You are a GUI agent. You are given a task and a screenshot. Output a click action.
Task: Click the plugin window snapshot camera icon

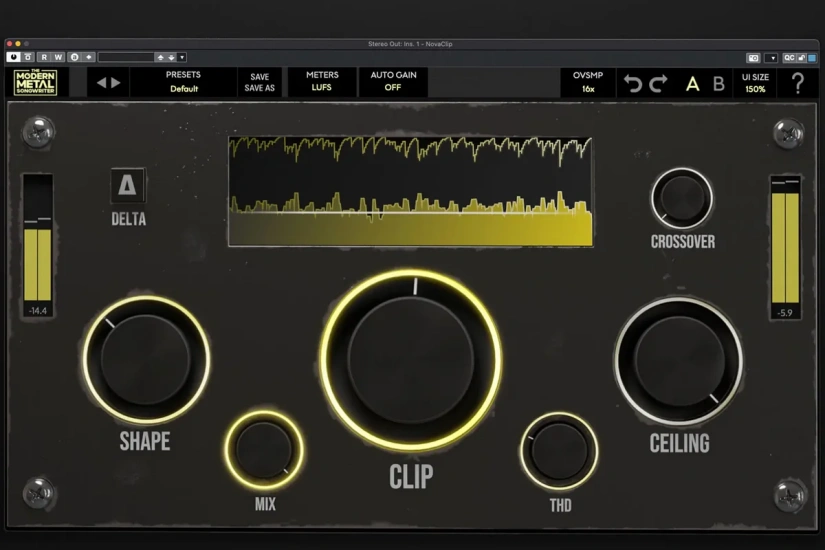click(753, 58)
